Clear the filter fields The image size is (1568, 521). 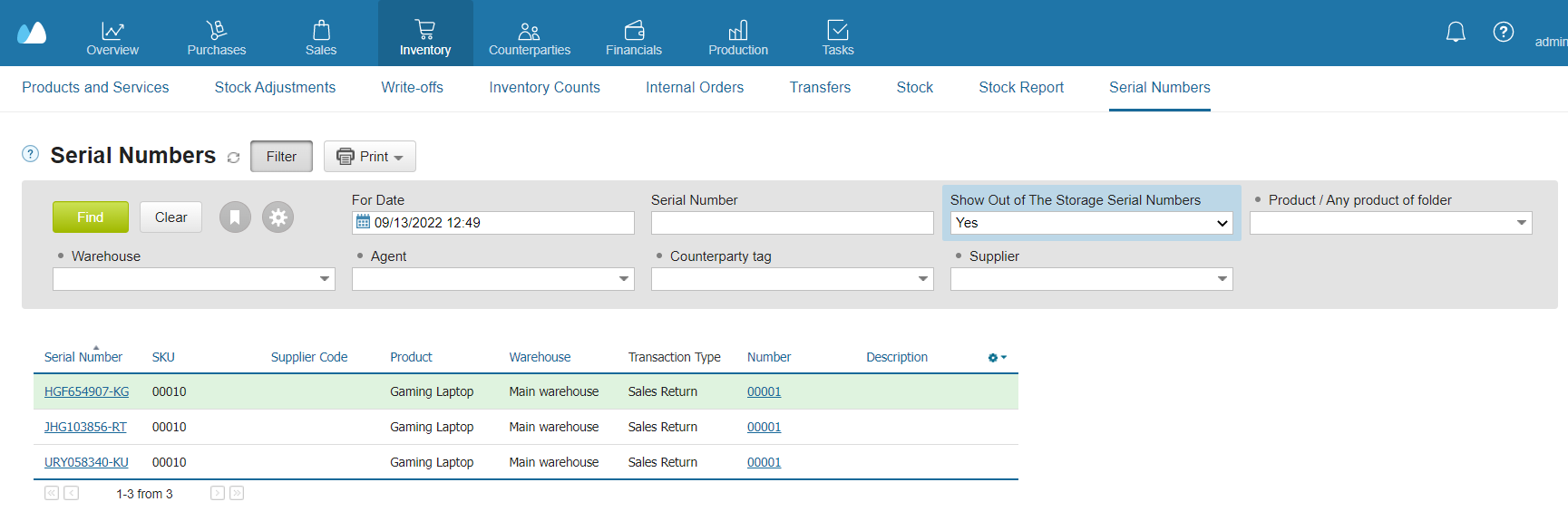171,217
